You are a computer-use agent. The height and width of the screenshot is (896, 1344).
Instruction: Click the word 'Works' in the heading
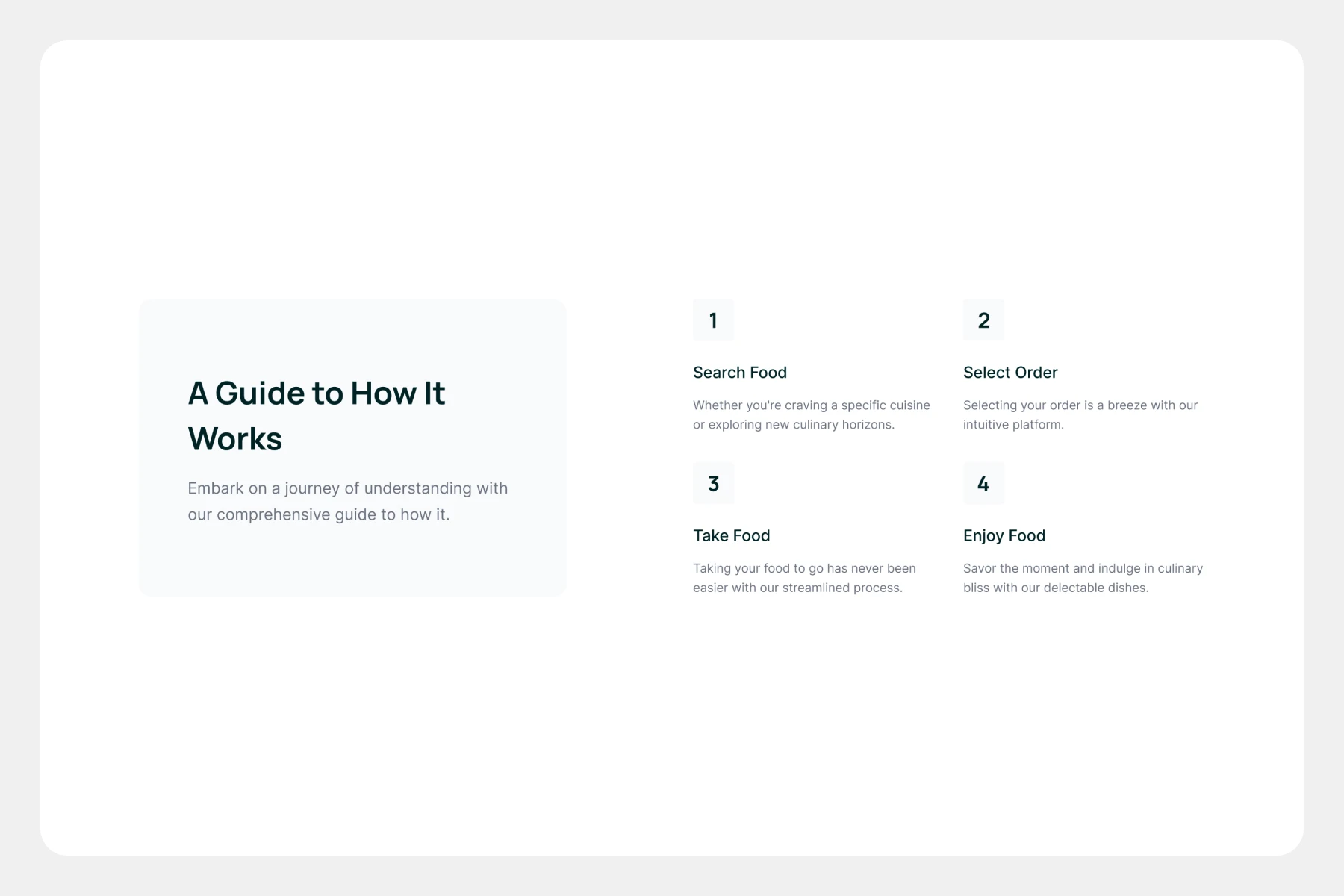tap(234, 439)
